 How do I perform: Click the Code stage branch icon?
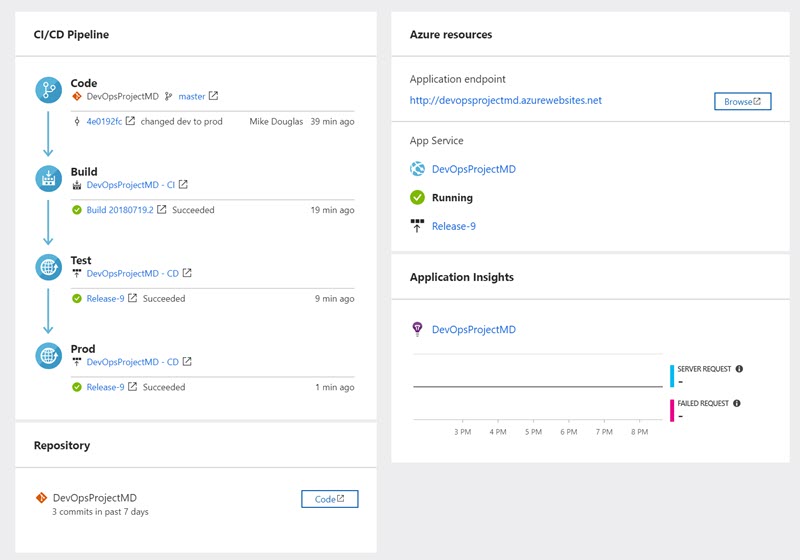pyautogui.click(x=48, y=90)
